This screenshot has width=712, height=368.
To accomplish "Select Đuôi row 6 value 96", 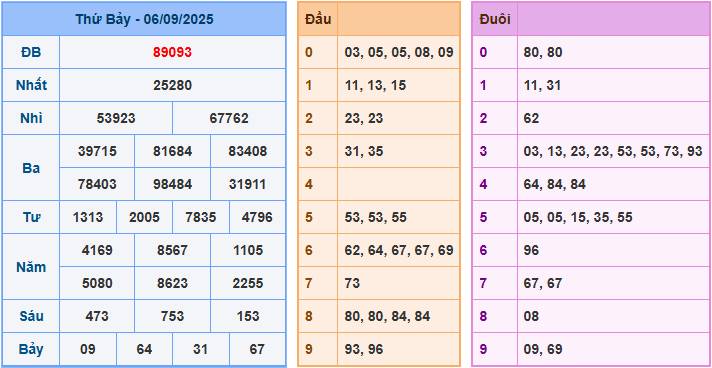I will pos(531,250).
